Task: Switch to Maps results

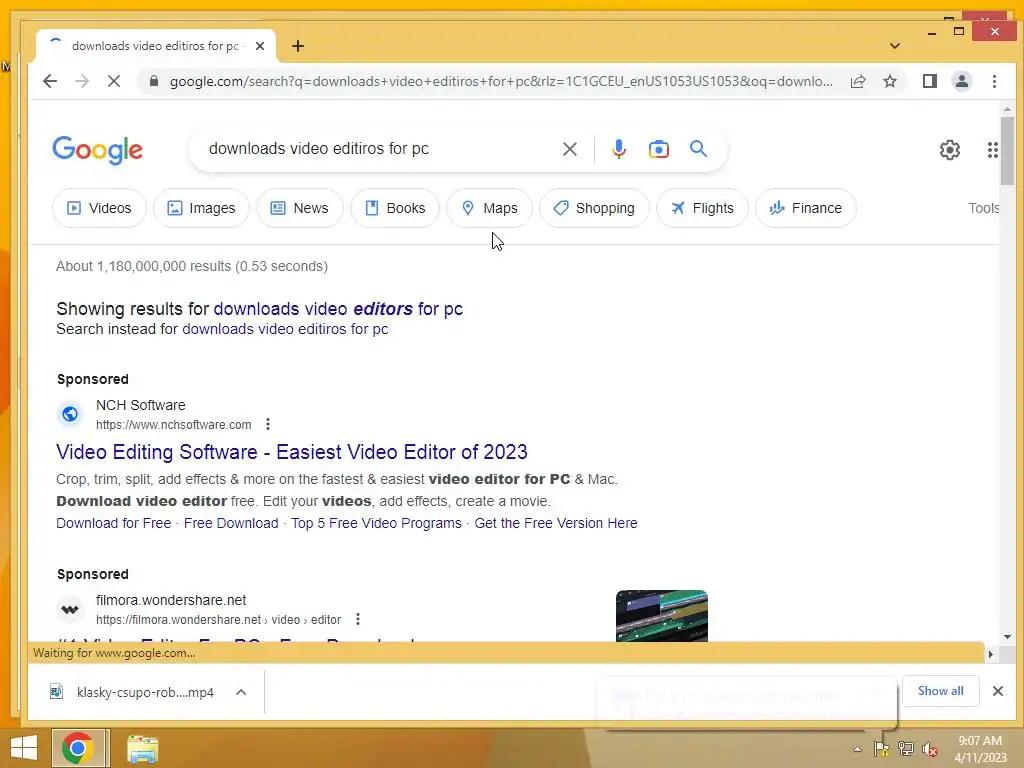Action: click(489, 208)
